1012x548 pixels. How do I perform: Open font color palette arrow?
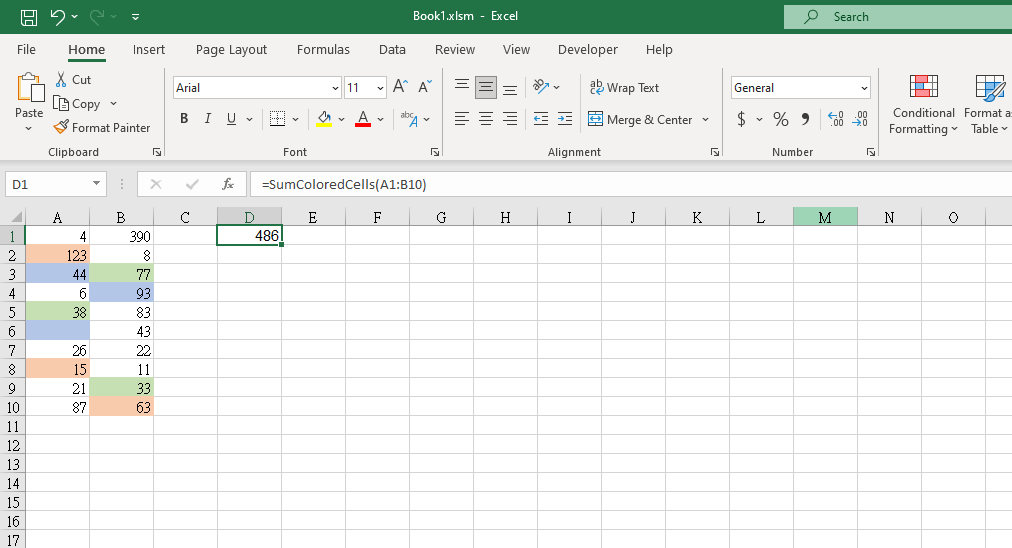380,119
